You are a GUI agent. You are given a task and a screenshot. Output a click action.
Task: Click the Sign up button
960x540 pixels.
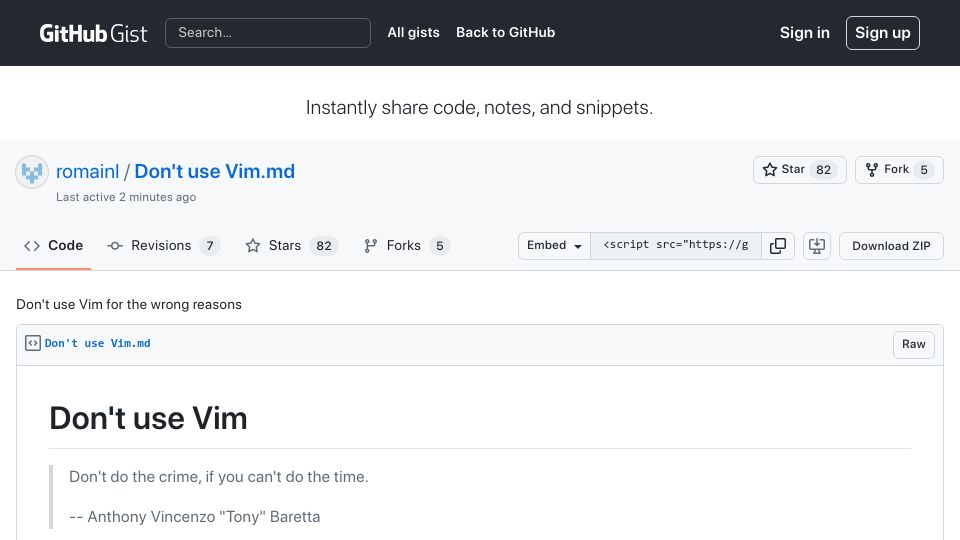point(882,32)
